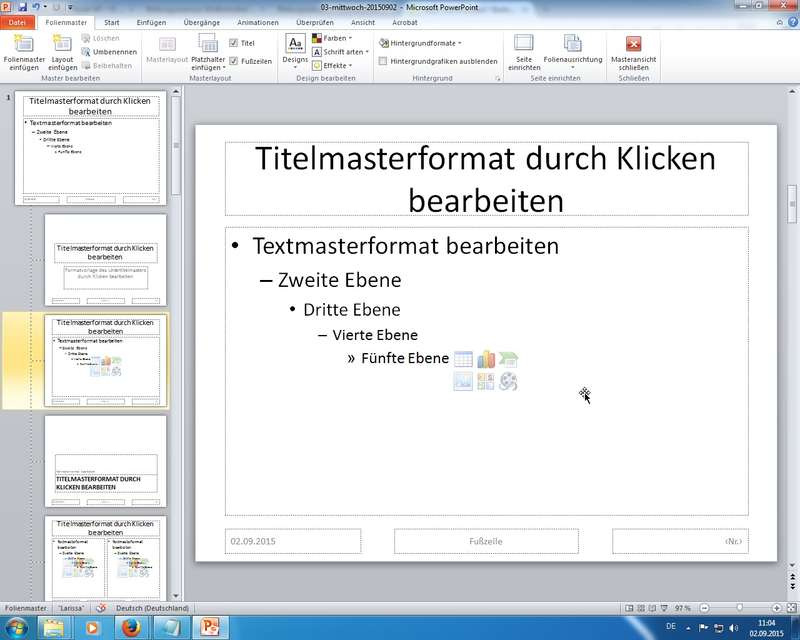Uncheck the Titel checkbox
This screenshot has height=640, width=800.
[234, 43]
